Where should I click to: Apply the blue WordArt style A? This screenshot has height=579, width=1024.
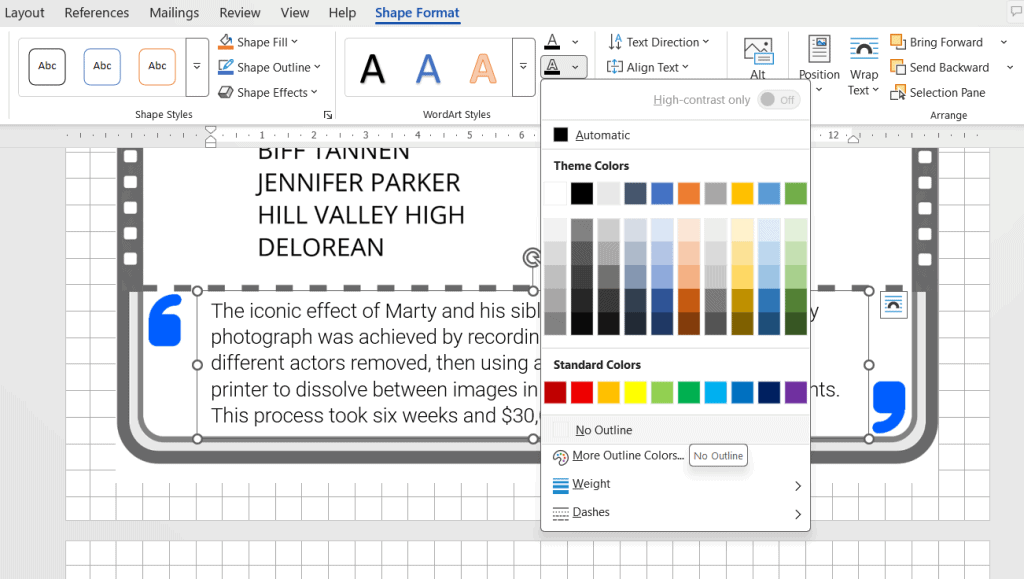[x=428, y=68]
